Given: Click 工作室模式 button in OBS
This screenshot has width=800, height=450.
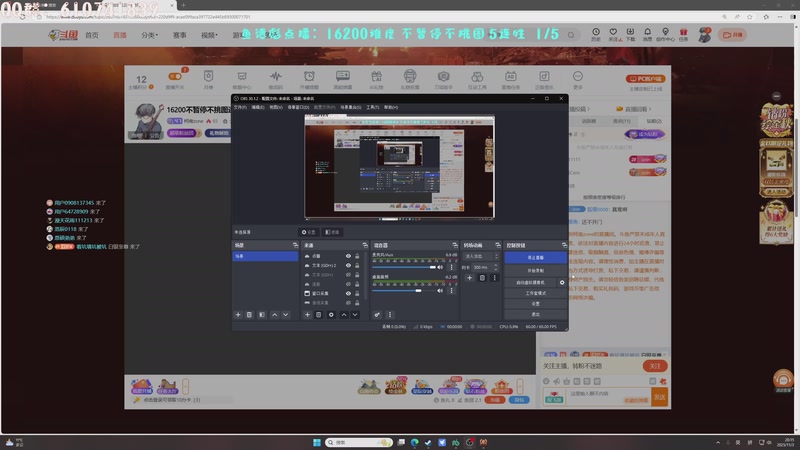Looking at the screenshot, I should coord(535,293).
